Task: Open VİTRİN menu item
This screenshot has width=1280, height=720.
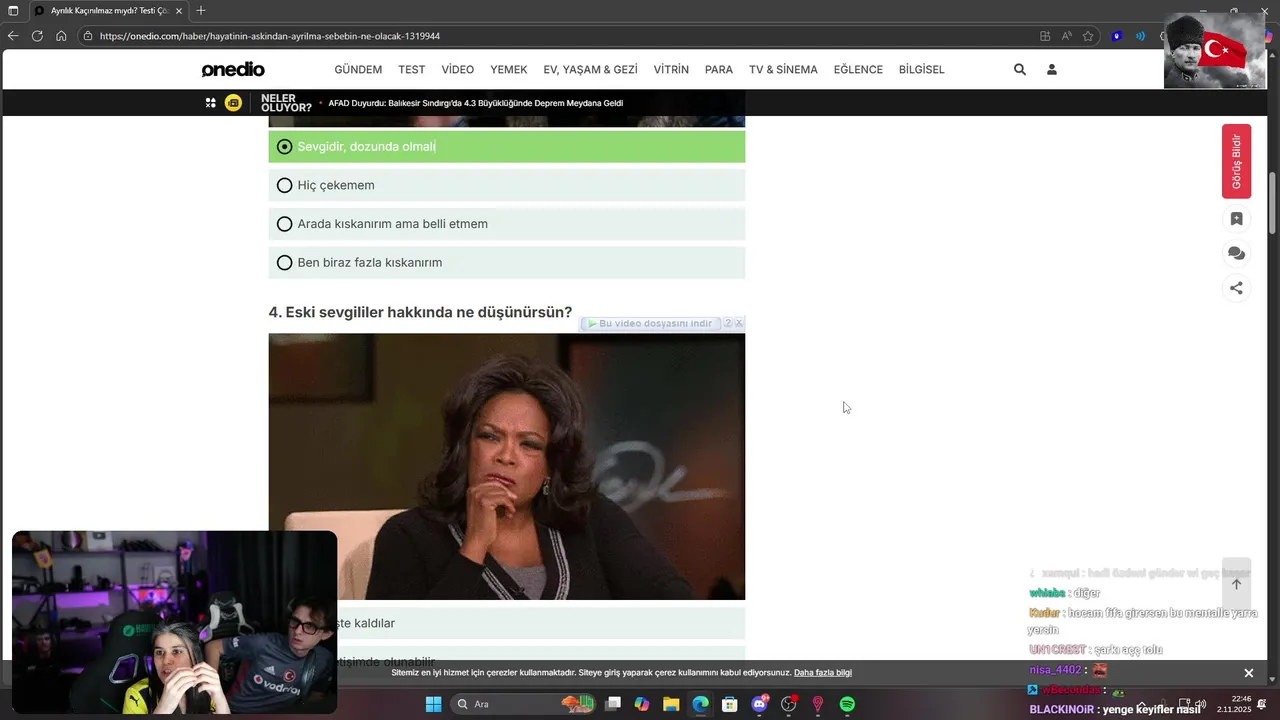Action: [x=671, y=70]
